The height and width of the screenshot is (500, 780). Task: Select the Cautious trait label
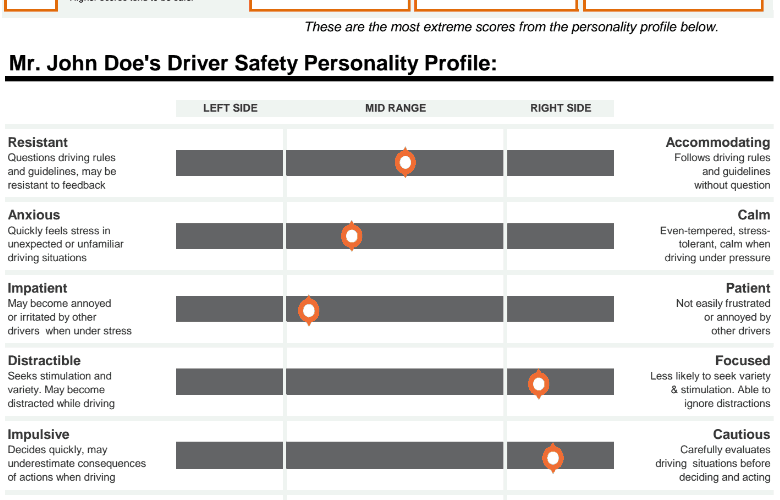pos(741,434)
